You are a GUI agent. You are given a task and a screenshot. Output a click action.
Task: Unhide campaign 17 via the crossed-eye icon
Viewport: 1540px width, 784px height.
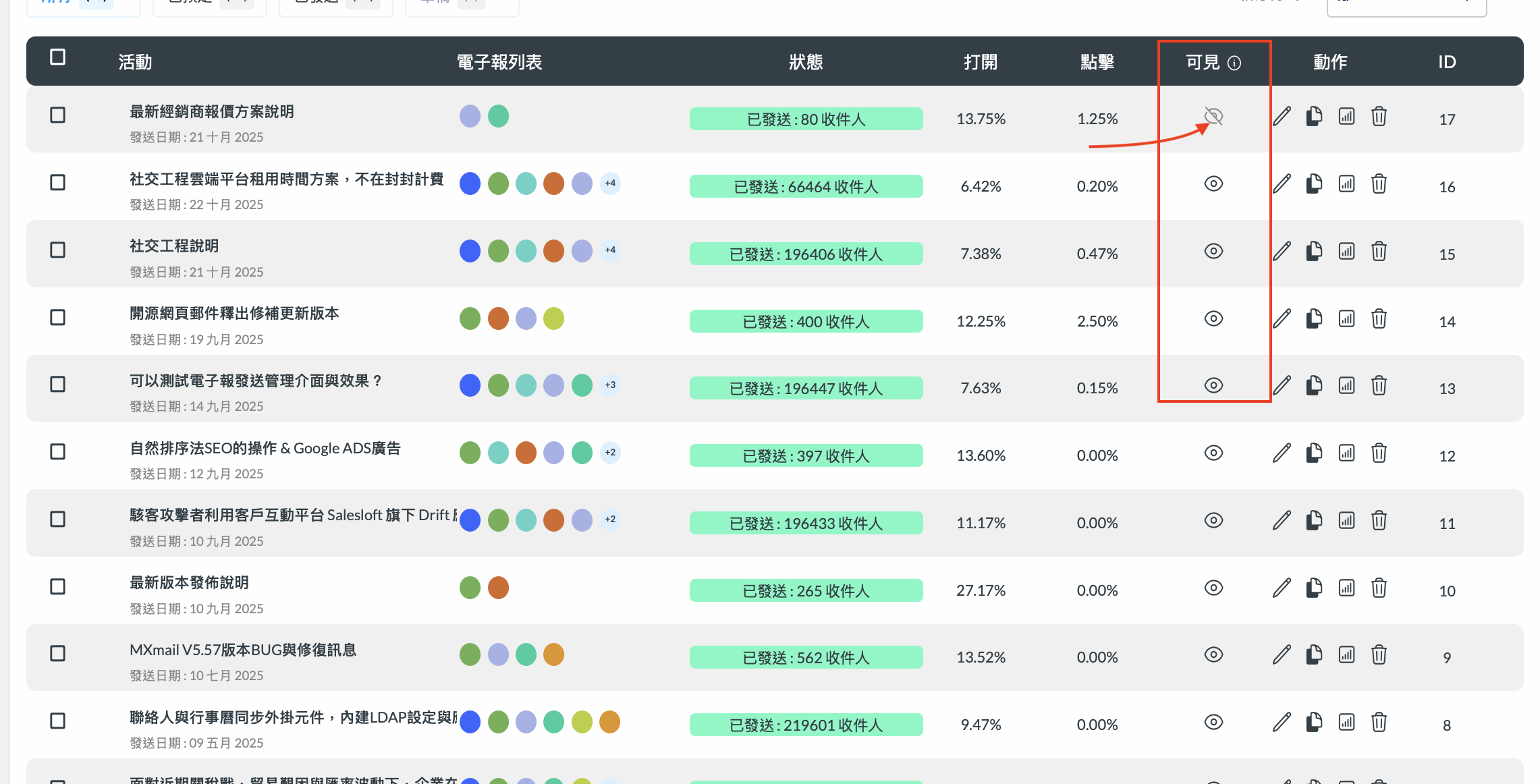pyautogui.click(x=1213, y=117)
